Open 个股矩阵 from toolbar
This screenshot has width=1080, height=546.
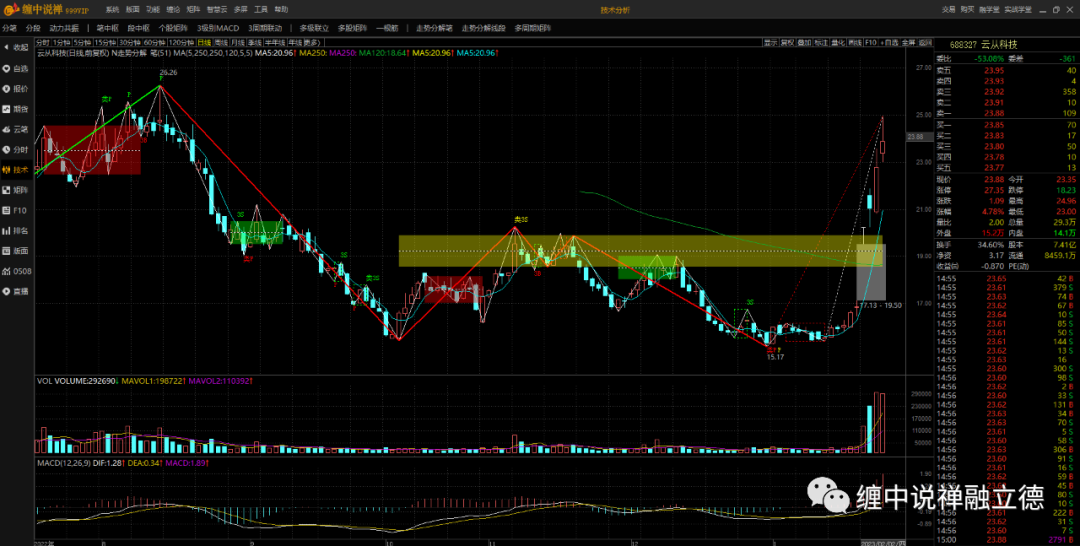click(173, 28)
